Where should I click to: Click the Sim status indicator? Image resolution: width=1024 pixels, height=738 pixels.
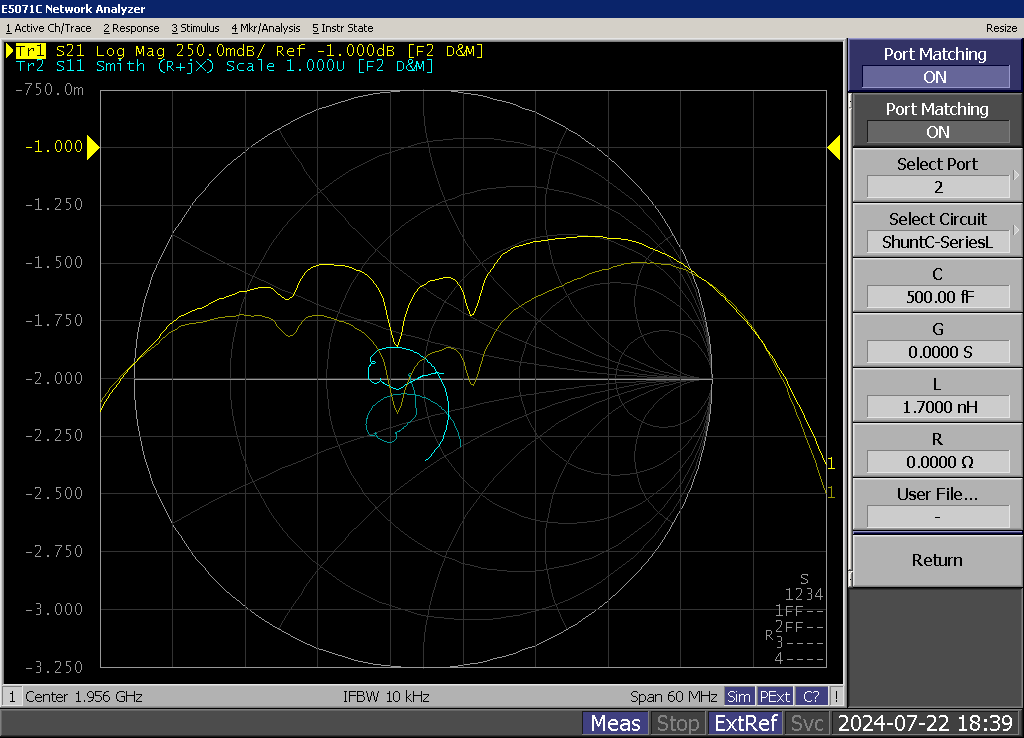[739, 696]
